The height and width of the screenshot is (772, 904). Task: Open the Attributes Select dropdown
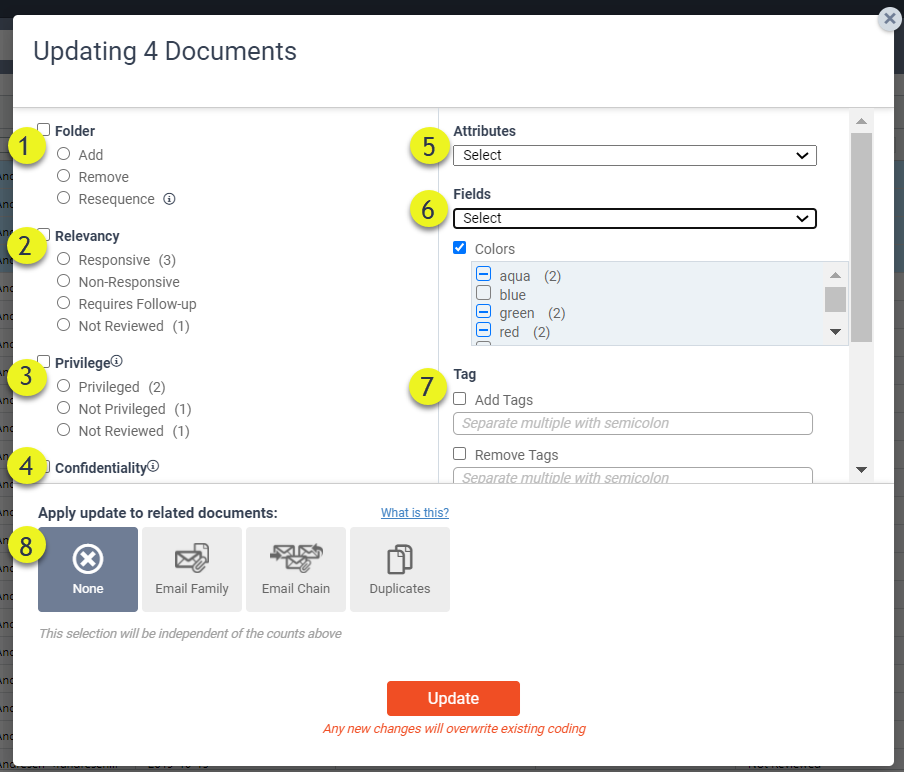pyautogui.click(x=635, y=155)
